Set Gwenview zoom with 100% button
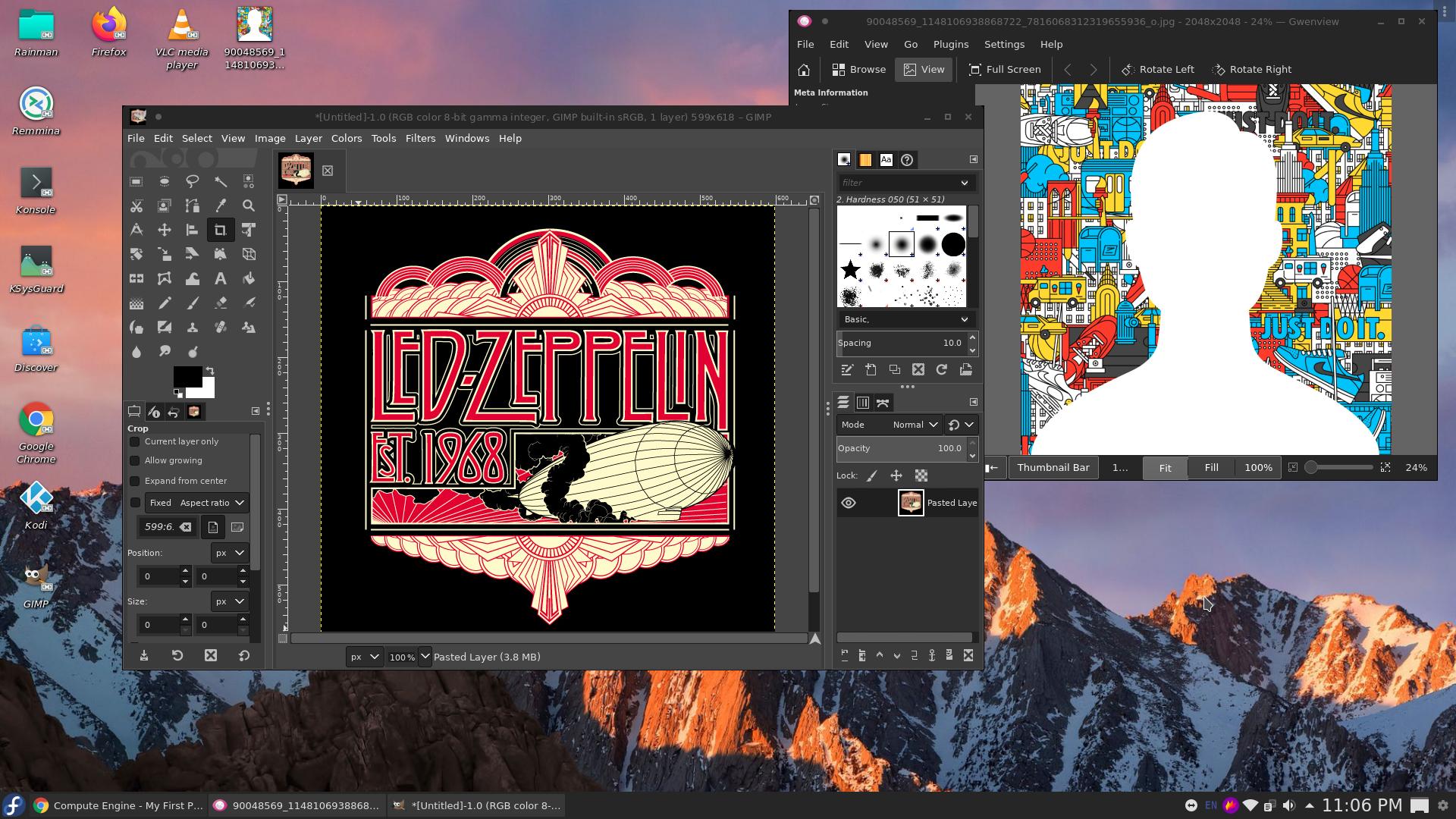Screen dimensions: 1456x819 (1258, 468)
